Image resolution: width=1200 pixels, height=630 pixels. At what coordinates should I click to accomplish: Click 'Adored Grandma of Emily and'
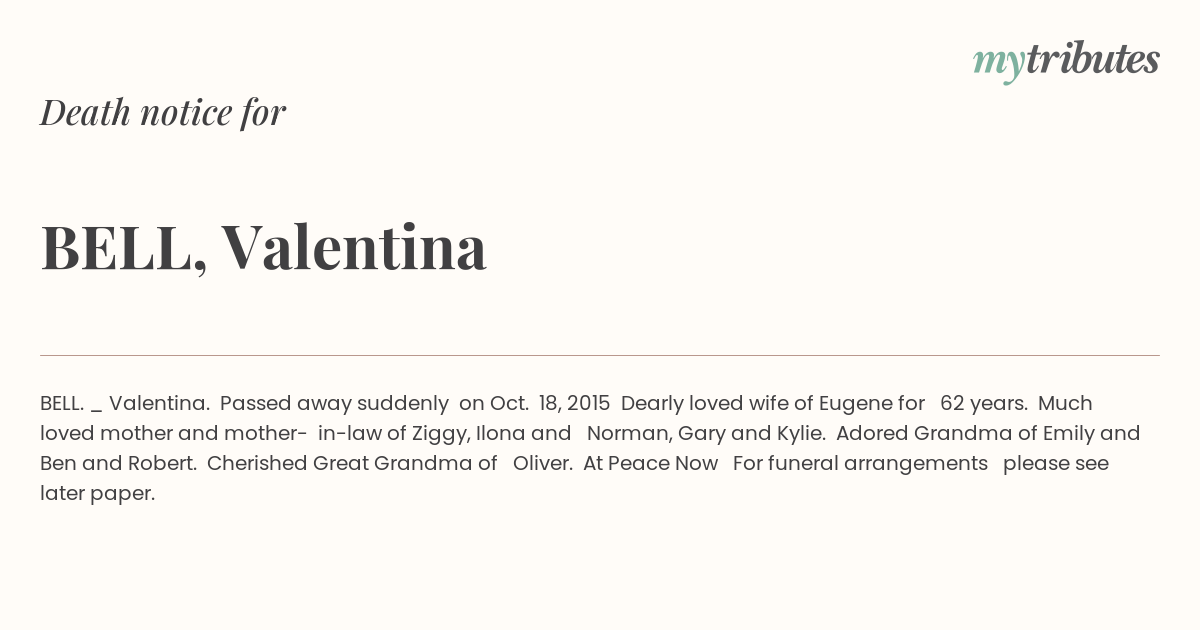(988, 433)
